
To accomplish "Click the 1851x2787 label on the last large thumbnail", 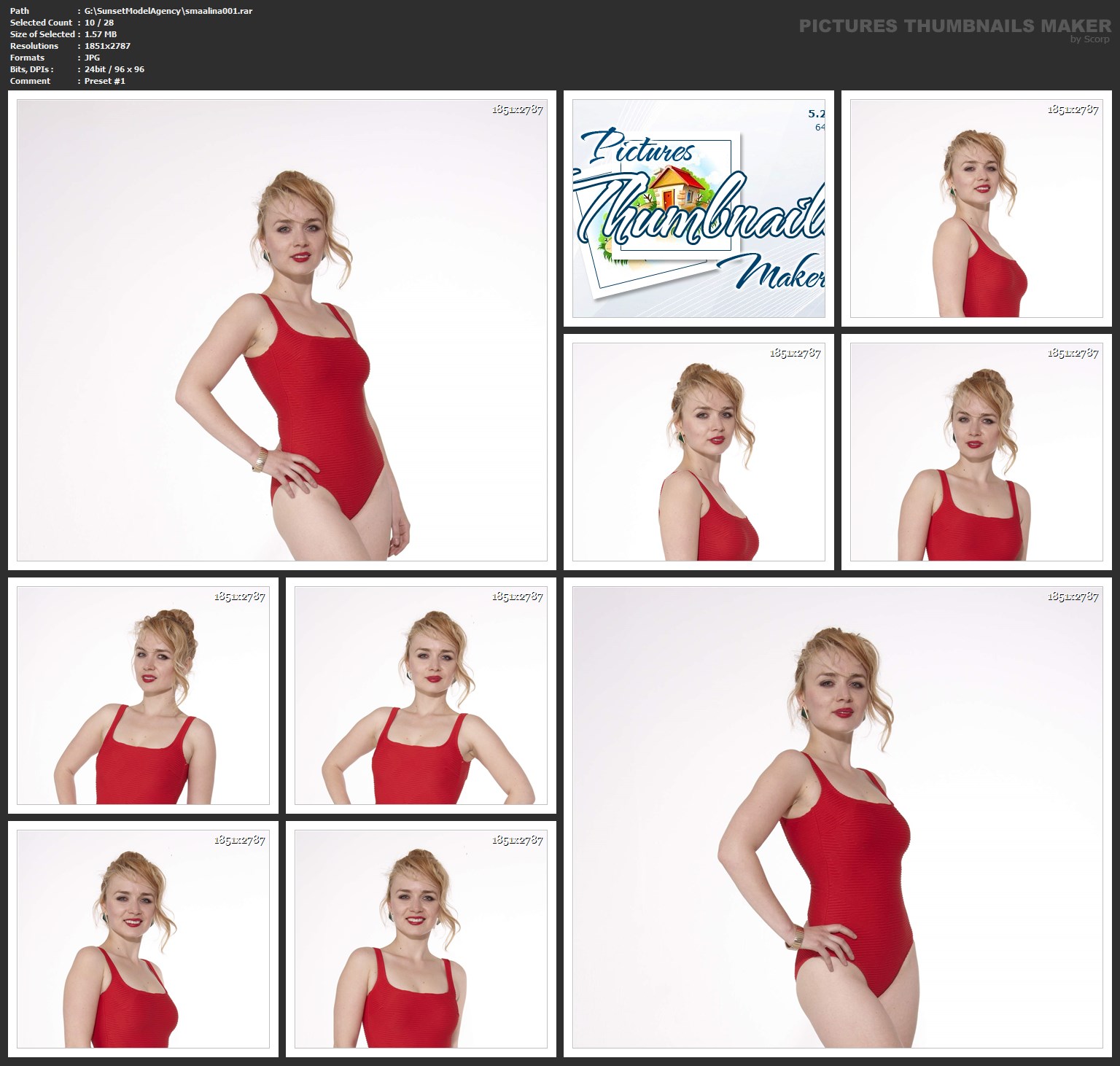I will [x=1073, y=596].
